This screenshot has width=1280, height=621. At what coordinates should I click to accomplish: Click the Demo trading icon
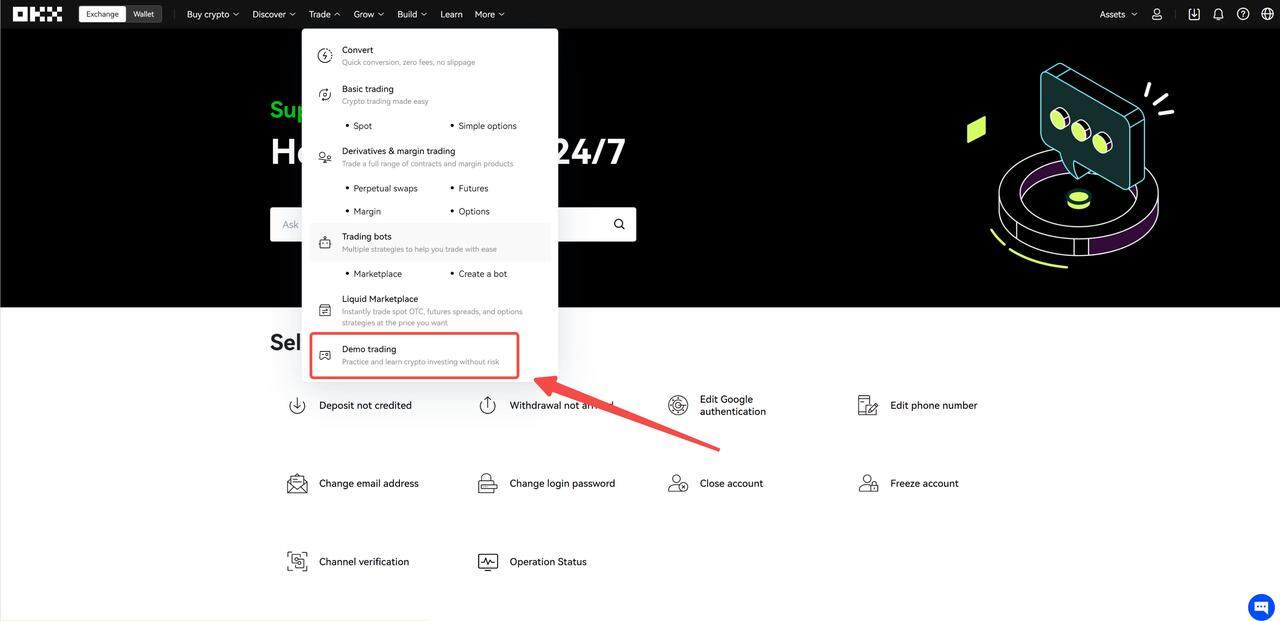(x=325, y=355)
